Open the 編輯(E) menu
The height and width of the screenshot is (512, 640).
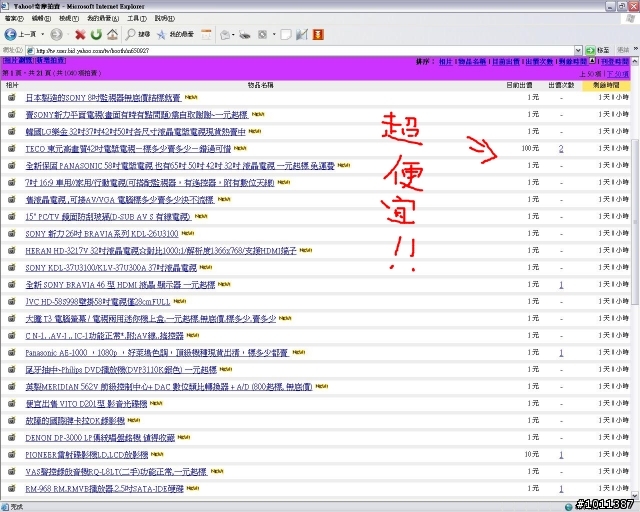coord(41,18)
